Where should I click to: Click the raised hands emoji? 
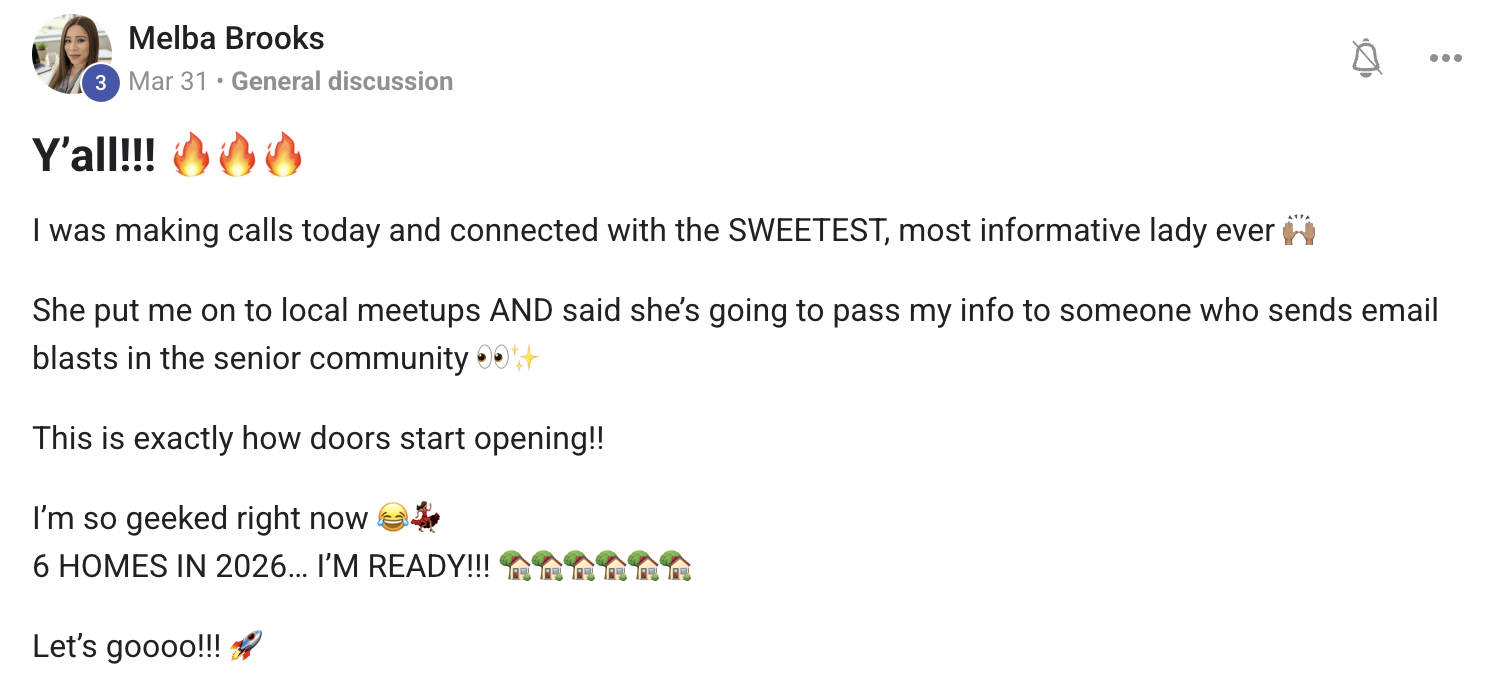(1299, 231)
